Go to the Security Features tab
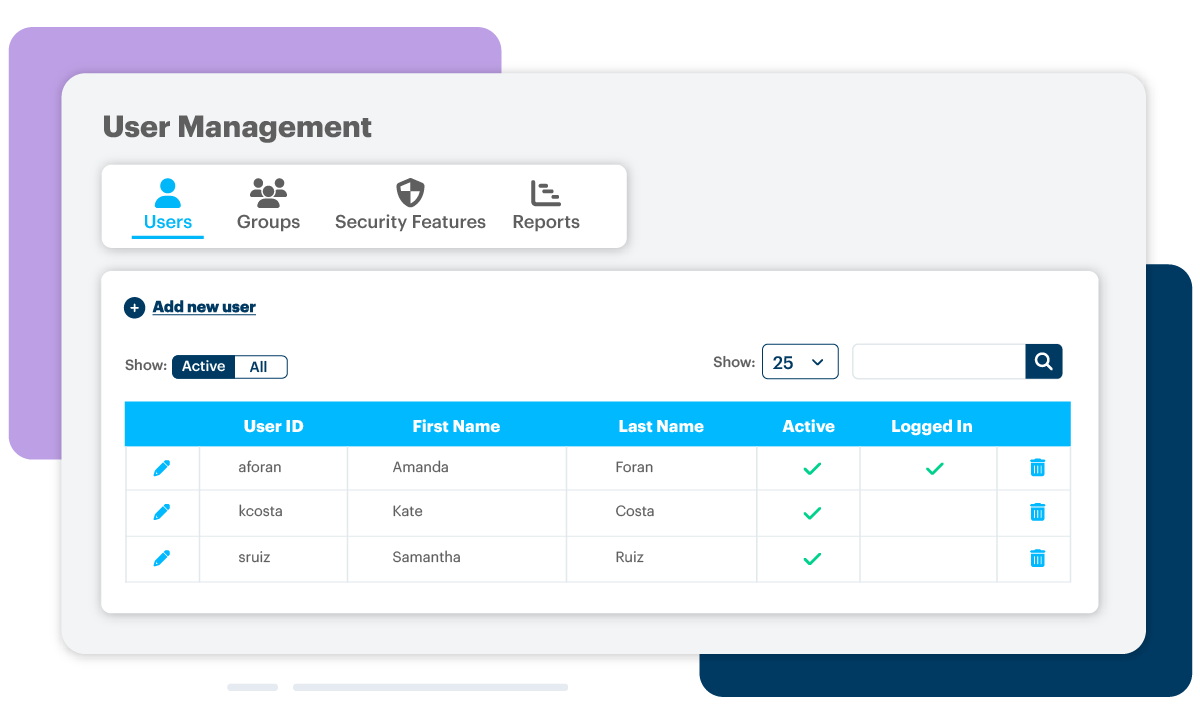 pyautogui.click(x=410, y=207)
